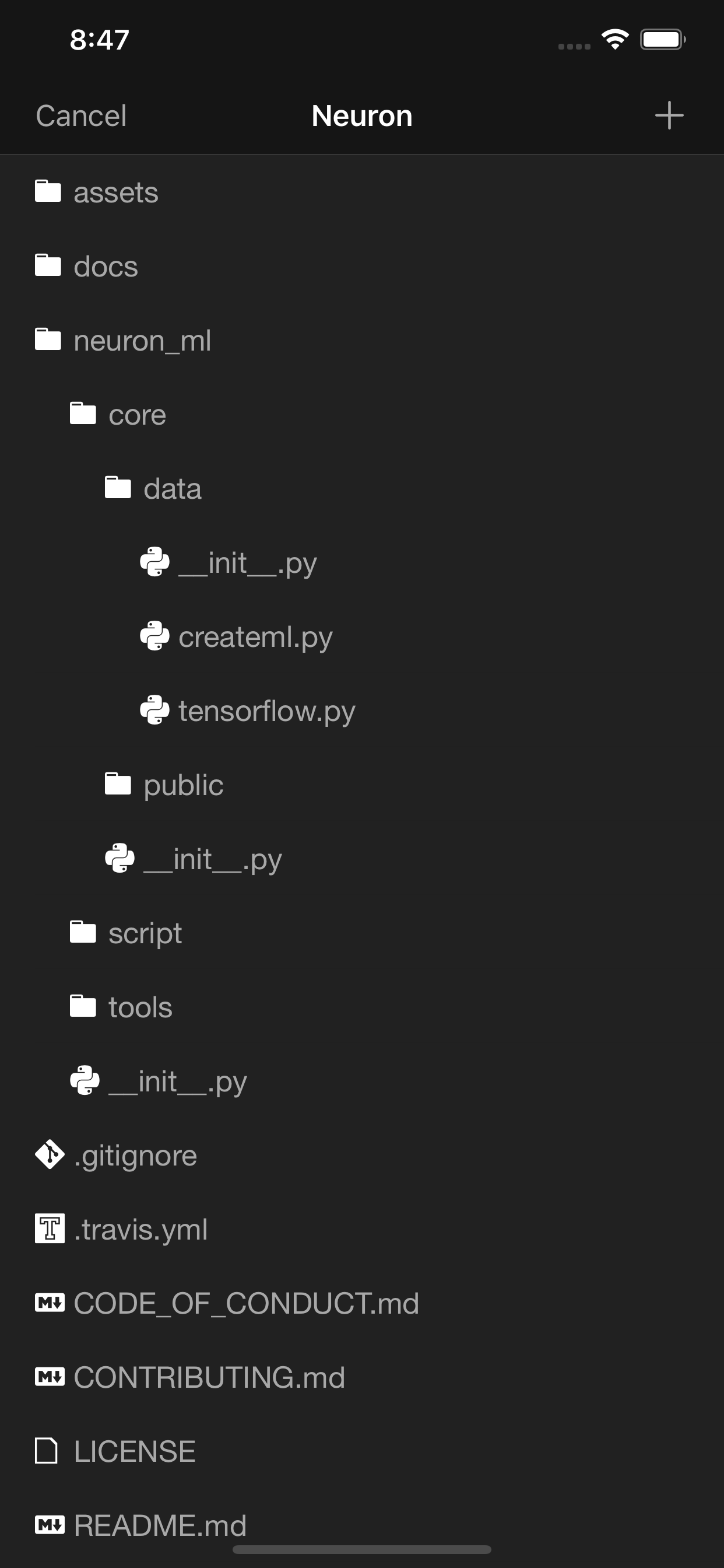Select the tools folder
Image resolution: width=724 pixels, height=1568 pixels.
point(140,1006)
